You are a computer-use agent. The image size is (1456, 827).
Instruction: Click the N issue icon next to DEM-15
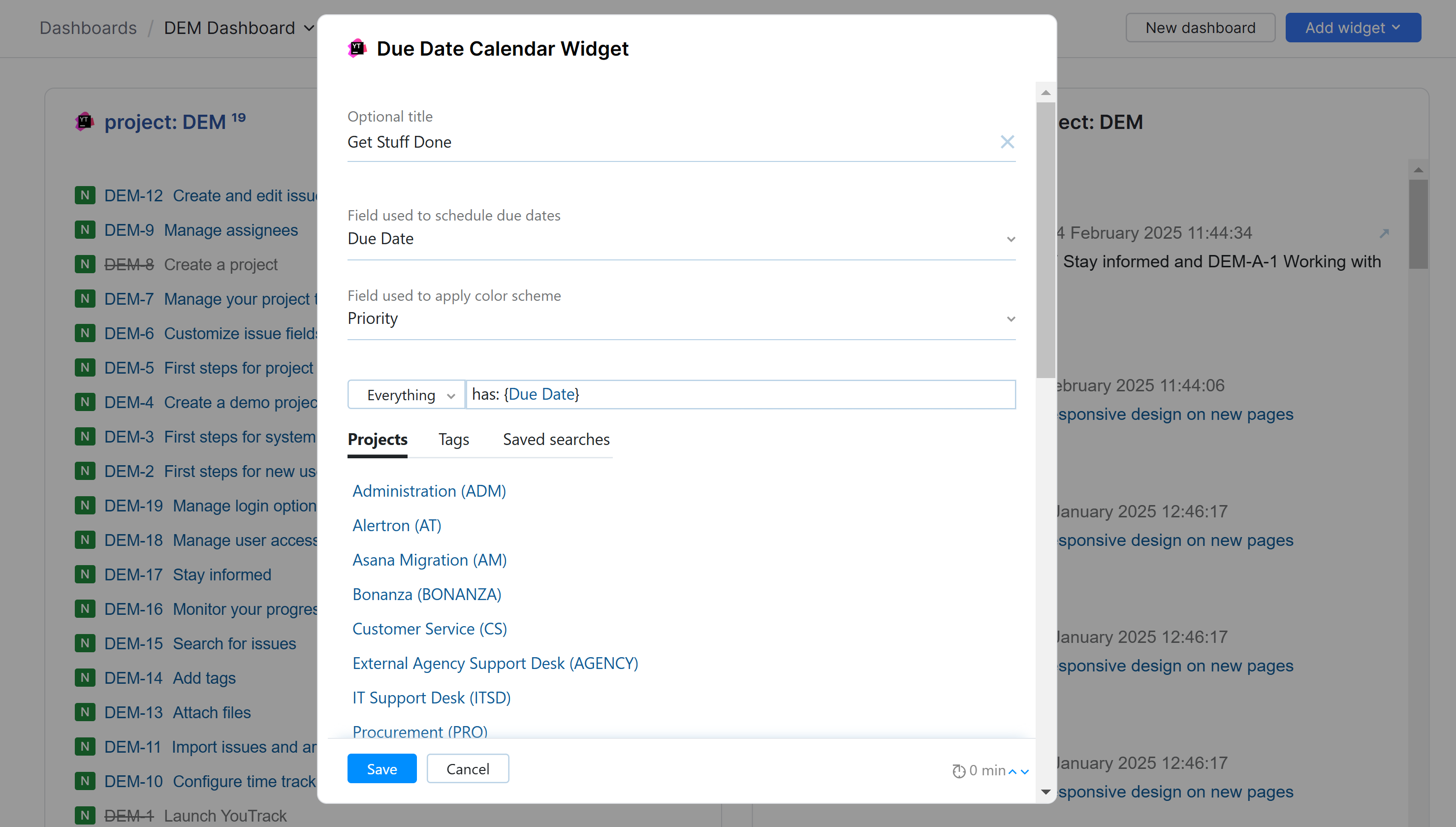pos(85,643)
